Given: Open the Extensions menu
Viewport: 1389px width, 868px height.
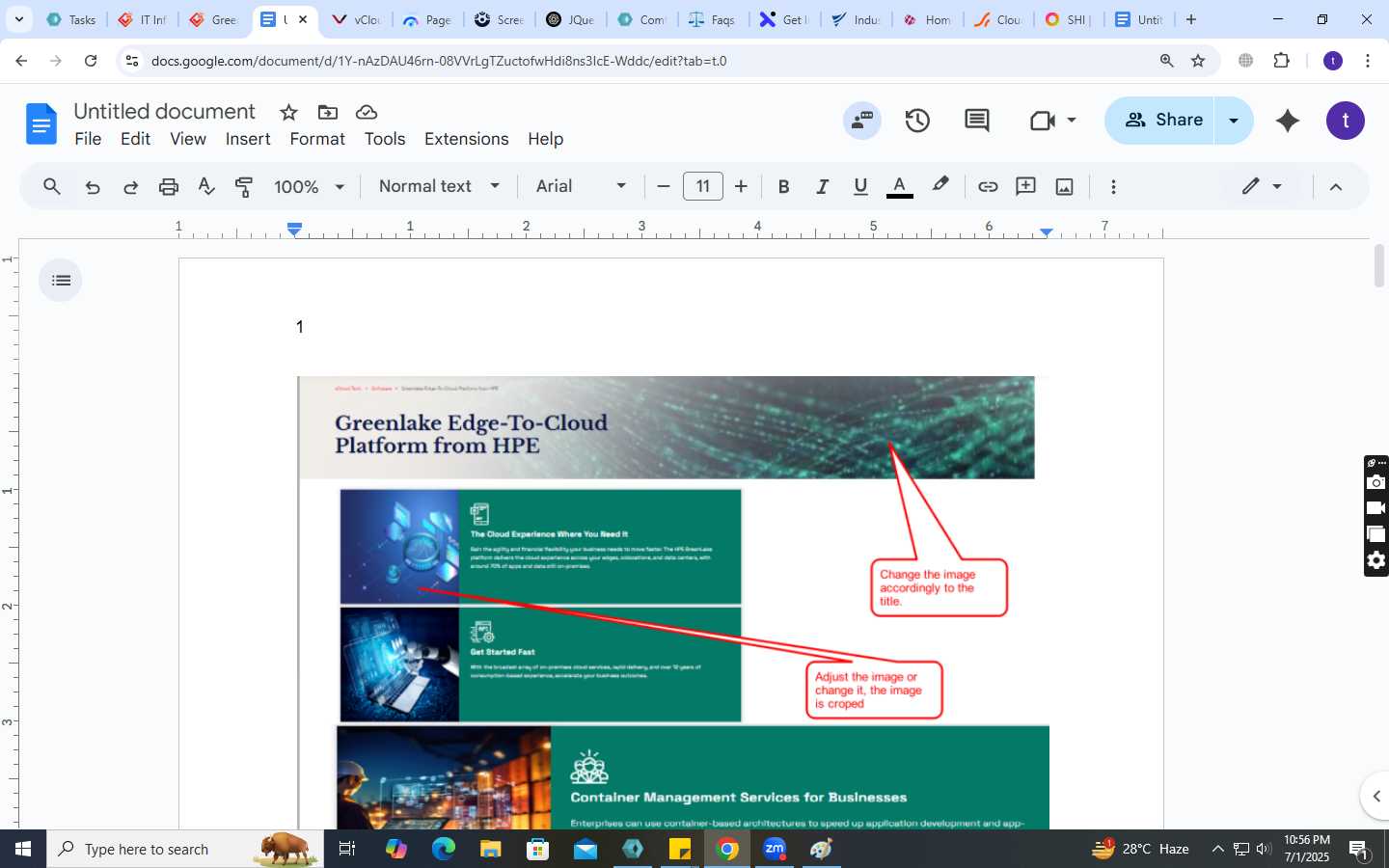Looking at the screenshot, I should (466, 139).
